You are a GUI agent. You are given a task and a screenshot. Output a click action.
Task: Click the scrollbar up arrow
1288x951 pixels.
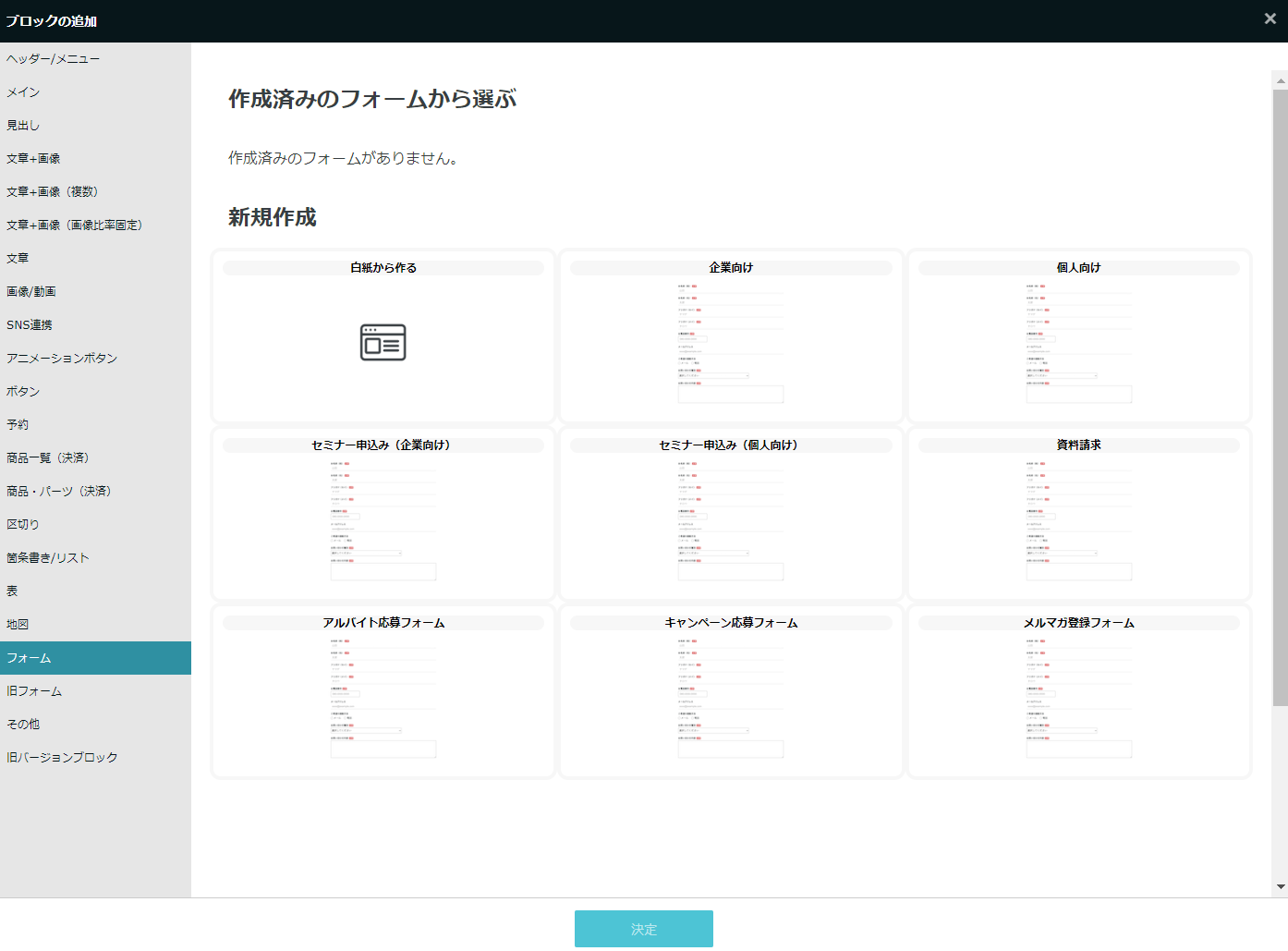[1281, 80]
